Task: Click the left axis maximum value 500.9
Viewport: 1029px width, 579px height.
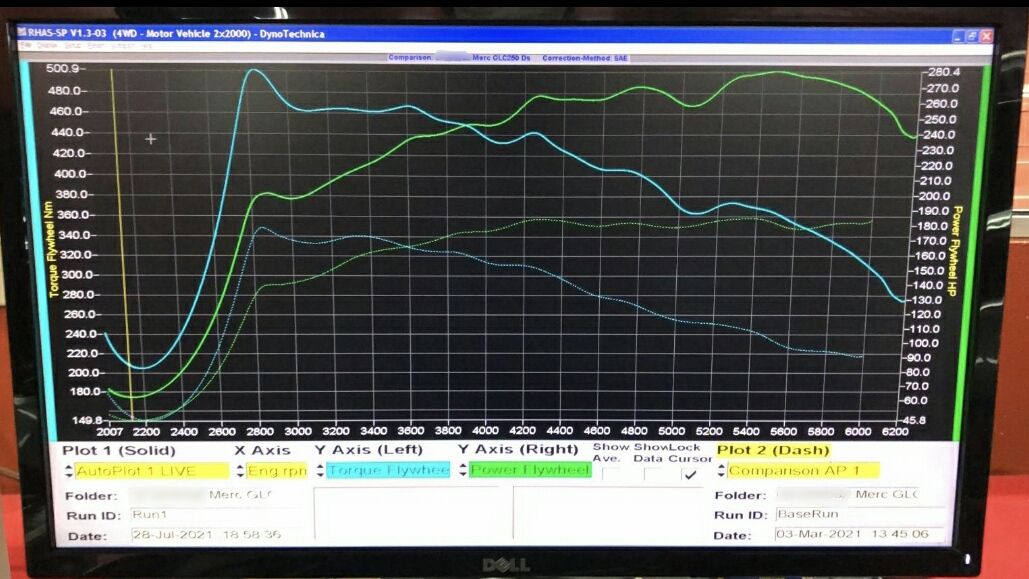Action: pos(62,68)
